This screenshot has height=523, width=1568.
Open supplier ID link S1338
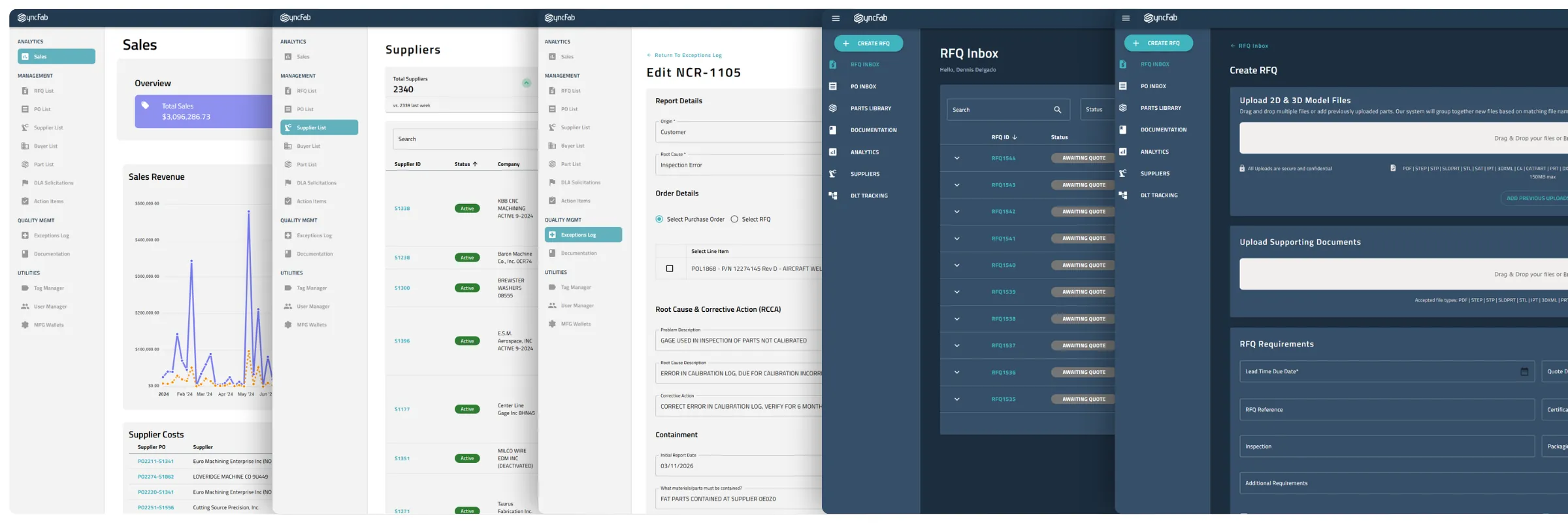(402, 209)
